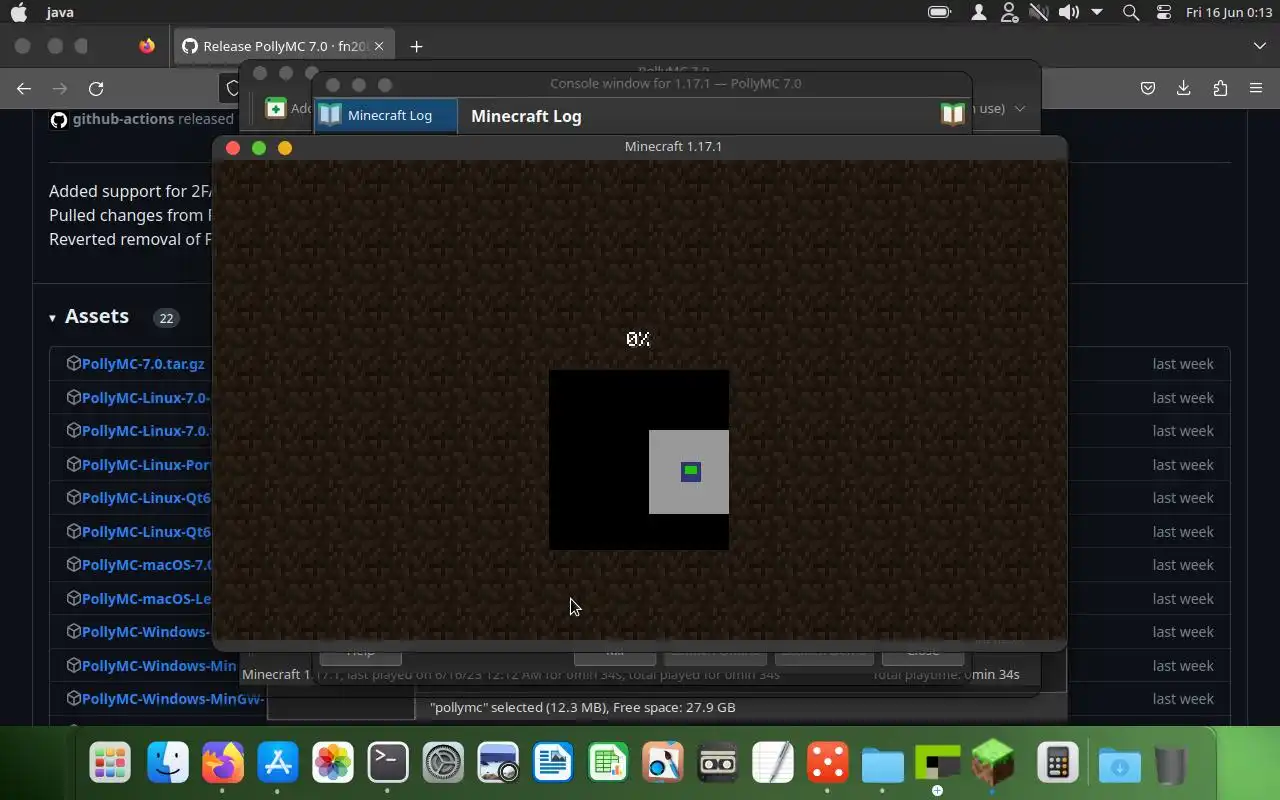Click the date and time display
Image resolution: width=1280 pixels, height=800 pixels.
coord(1228,12)
